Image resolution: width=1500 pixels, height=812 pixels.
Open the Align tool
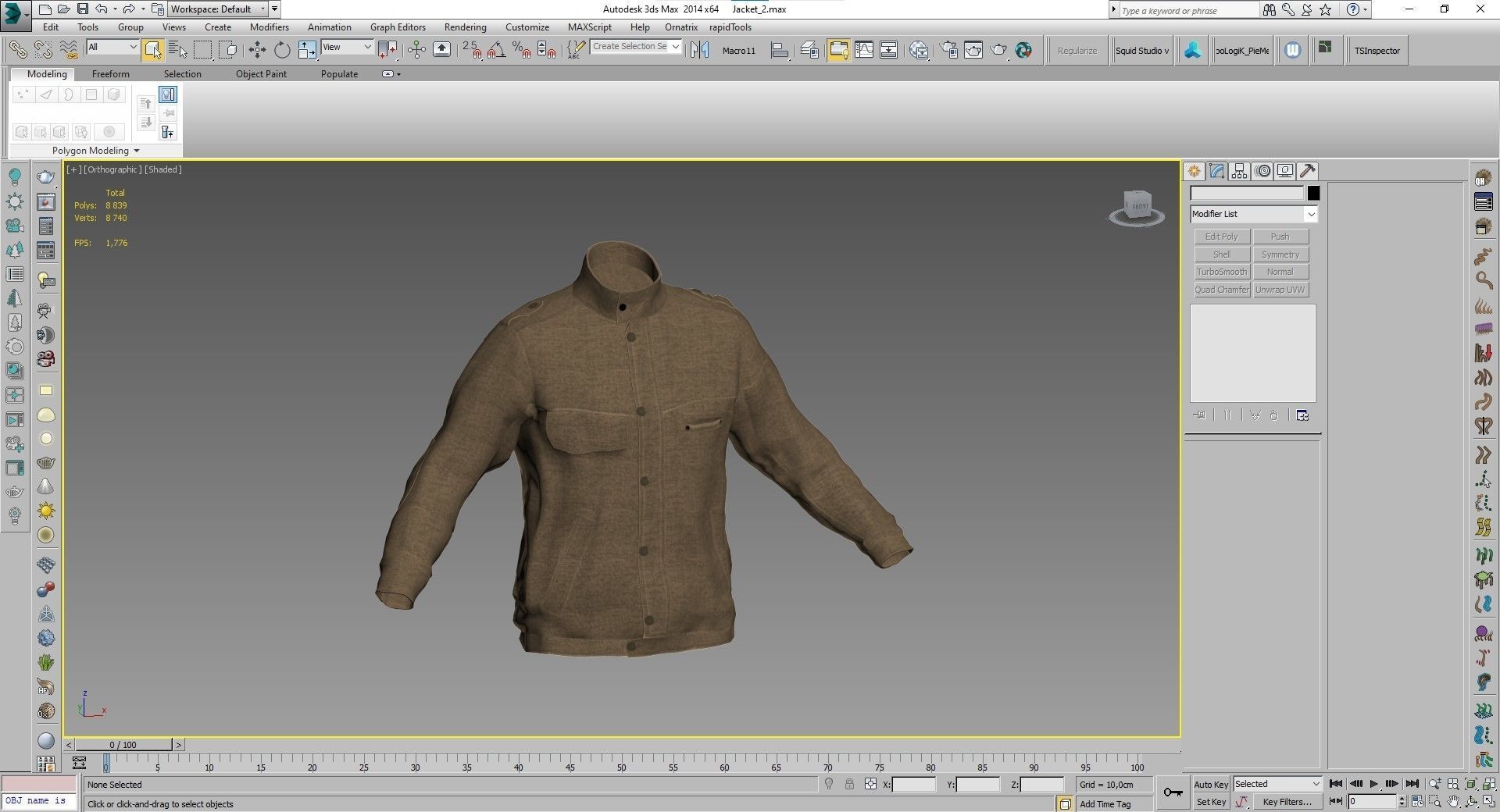tap(779, 50)
